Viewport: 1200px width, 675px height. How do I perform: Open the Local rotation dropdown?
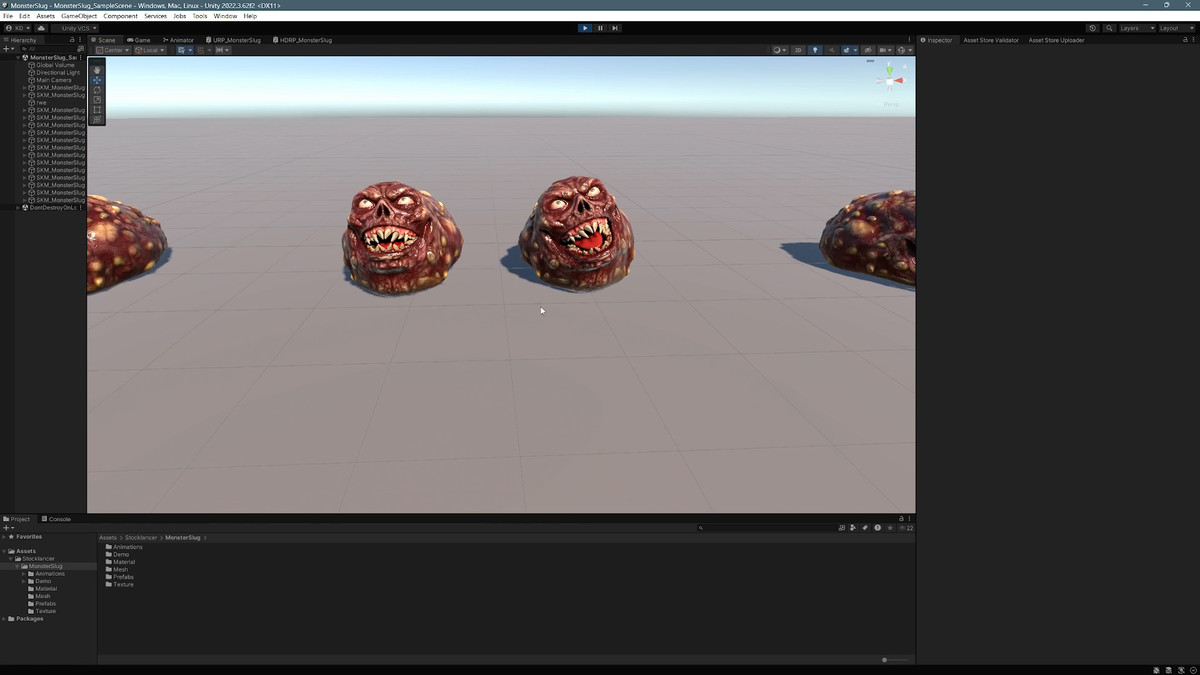[150, 50]
